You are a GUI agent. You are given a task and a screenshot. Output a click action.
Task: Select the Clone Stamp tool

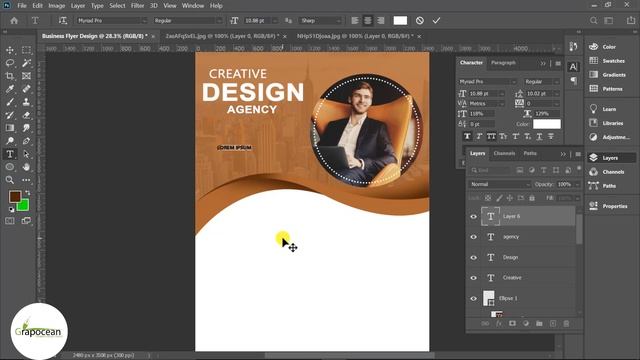click(26, 102)
